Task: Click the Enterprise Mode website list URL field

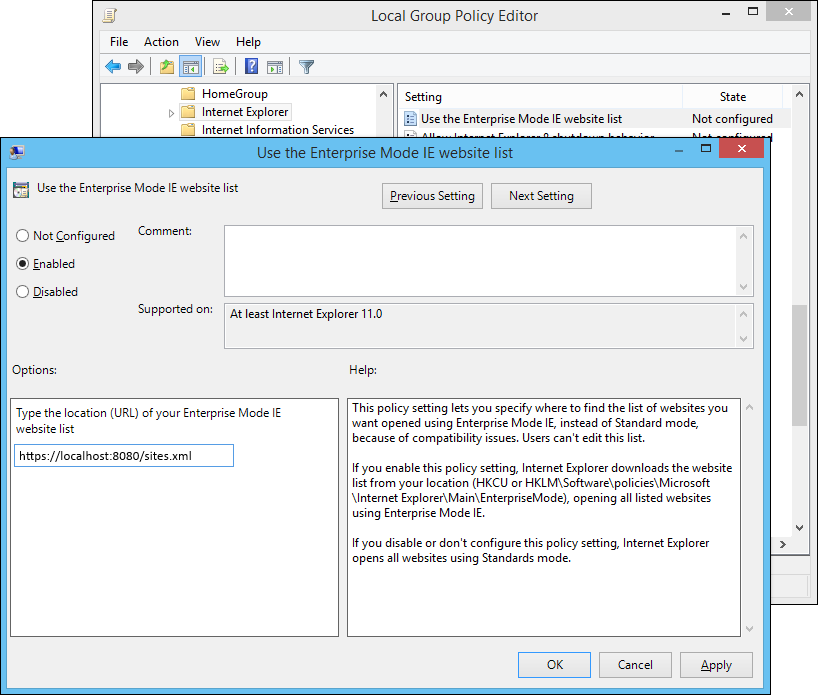Action: pos(123,455)
